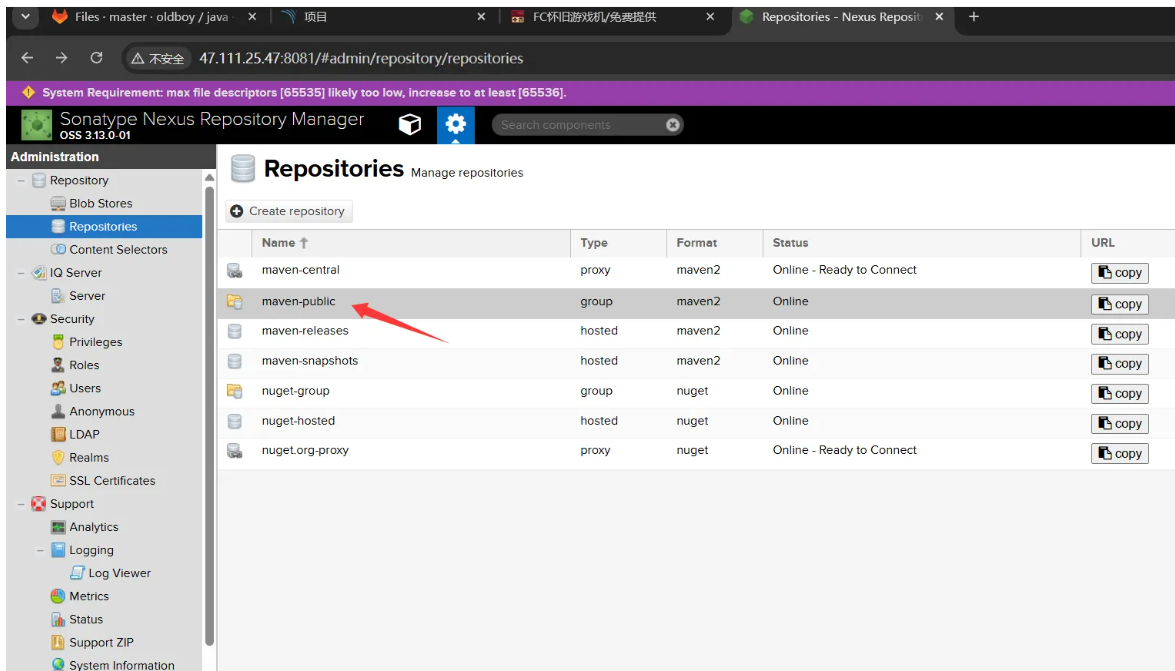Open Realms under Security
Image resolution: width=1175 pixels, height=671 pixels.
tap(88, 457)
